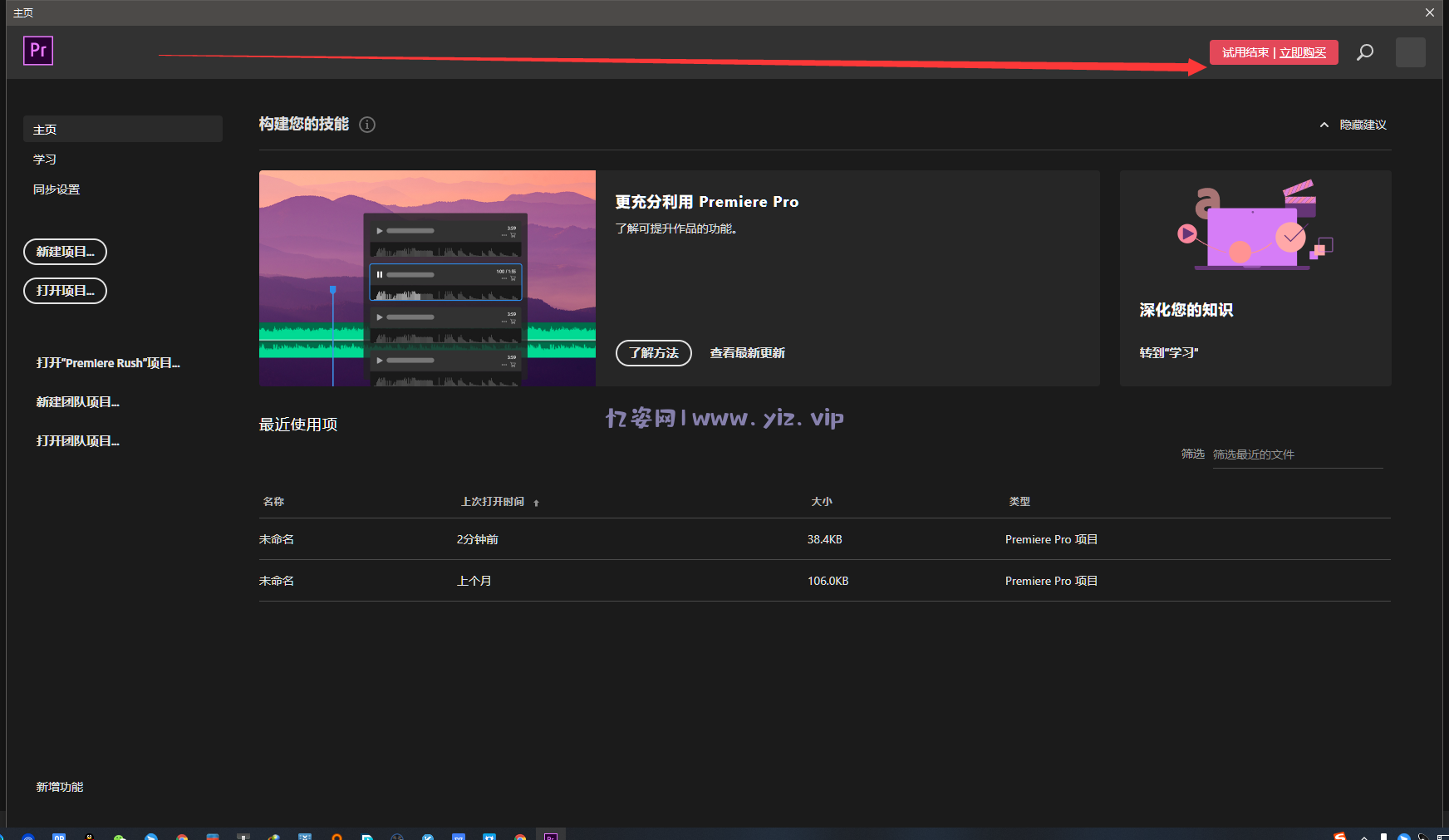Collapse suggestions with the 隐藏建议 chevron
Viewport: 1449px width, 840px height.
coord(1324,125)
